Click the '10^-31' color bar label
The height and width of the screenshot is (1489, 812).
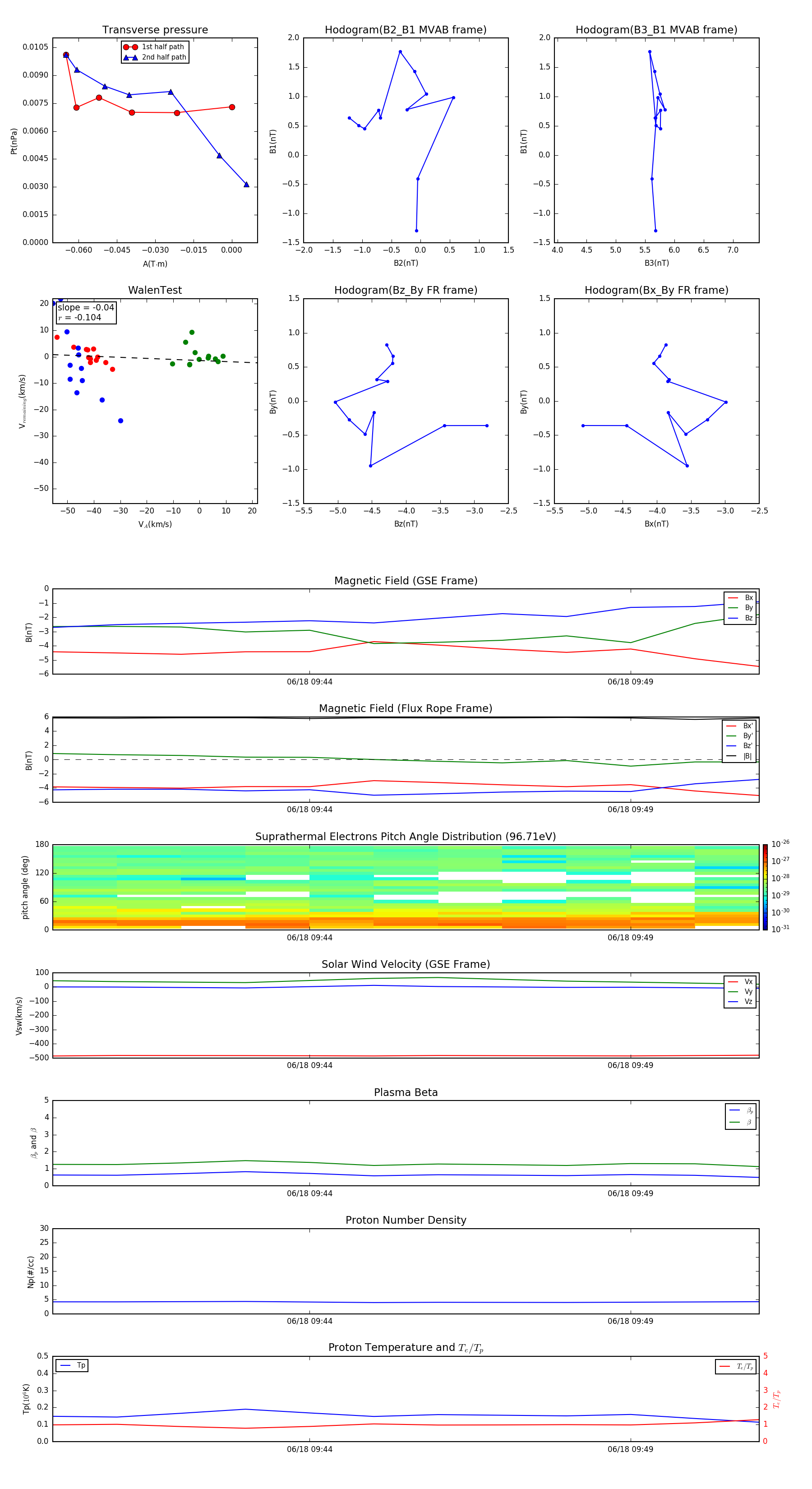(780, 929)
